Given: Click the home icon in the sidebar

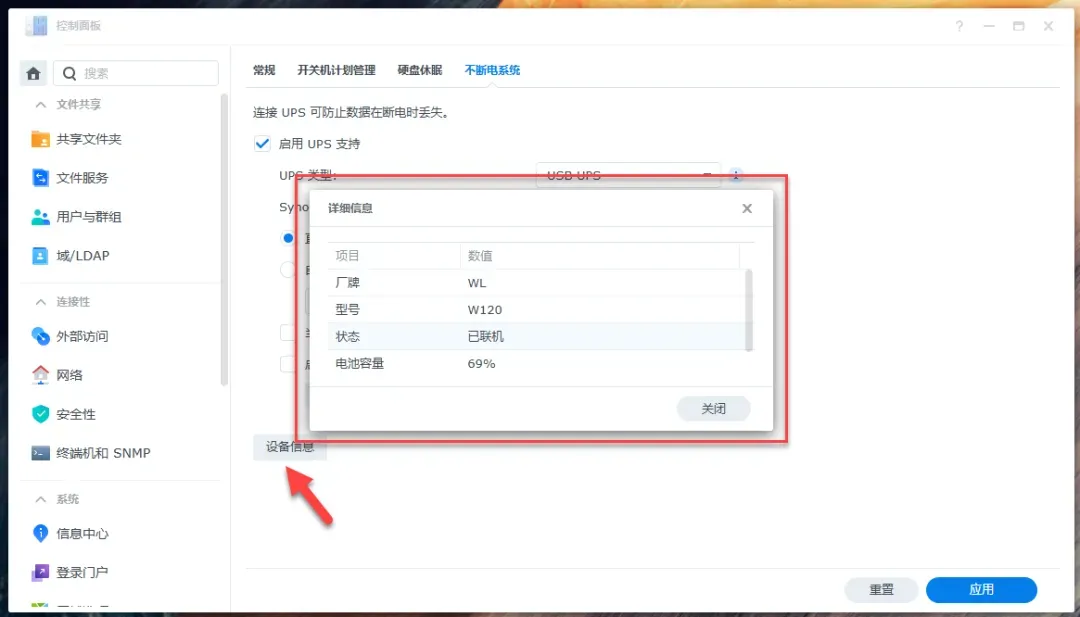Looking at the screenshot, I should (34, 73).
